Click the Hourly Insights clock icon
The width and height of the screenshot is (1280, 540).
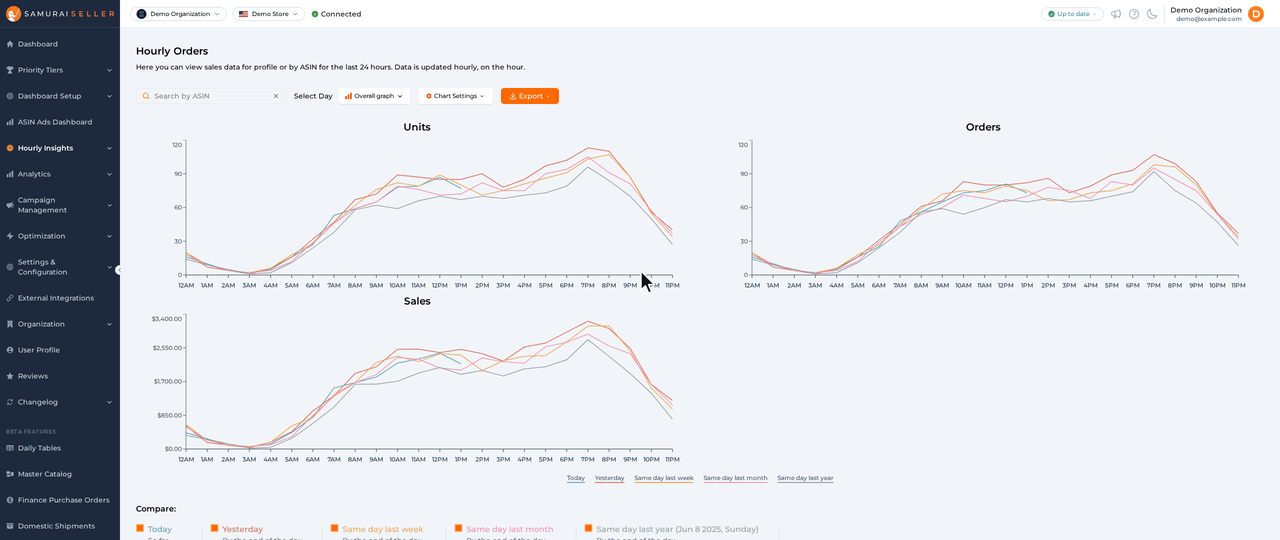pyautogui.click(x=10, y=148)
